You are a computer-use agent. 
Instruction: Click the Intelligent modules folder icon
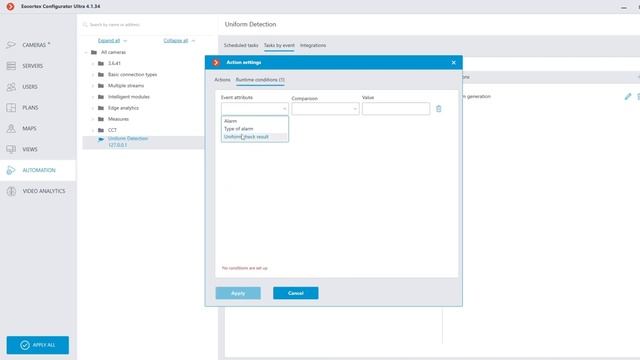[101, 97]
